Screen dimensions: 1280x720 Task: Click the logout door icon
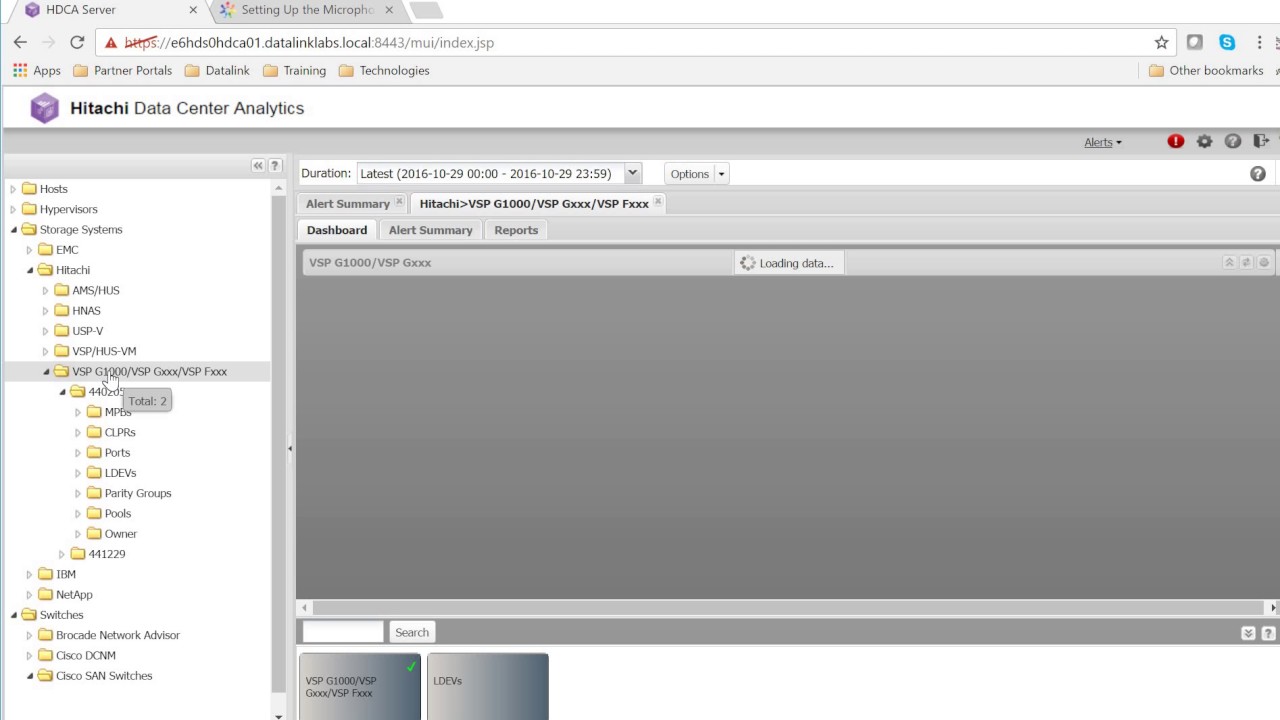coord(1261,142)
